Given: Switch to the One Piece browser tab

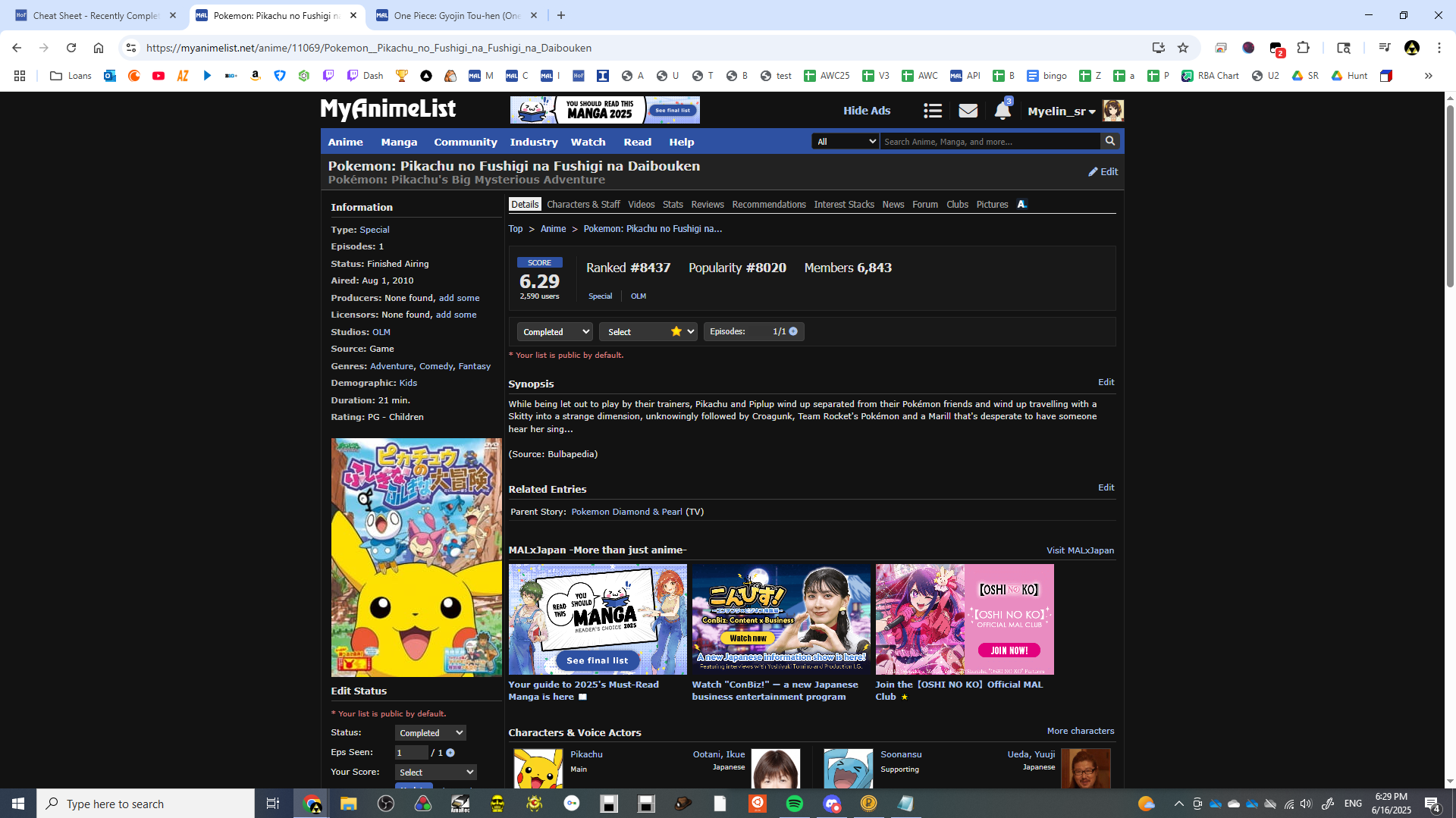Looking at the screenshot, I should click(457, 15).
